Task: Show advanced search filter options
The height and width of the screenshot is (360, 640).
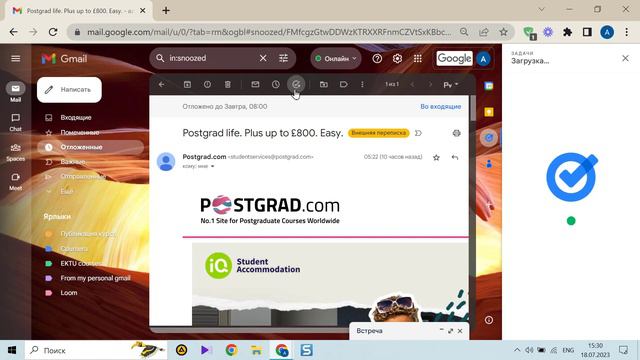Action: click(283, 58)
